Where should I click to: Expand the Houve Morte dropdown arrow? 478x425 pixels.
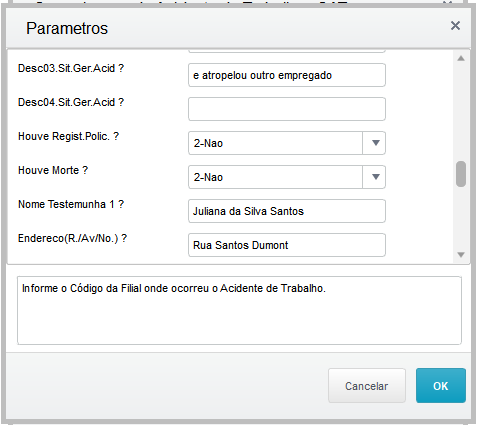click(x=375, y=177)
